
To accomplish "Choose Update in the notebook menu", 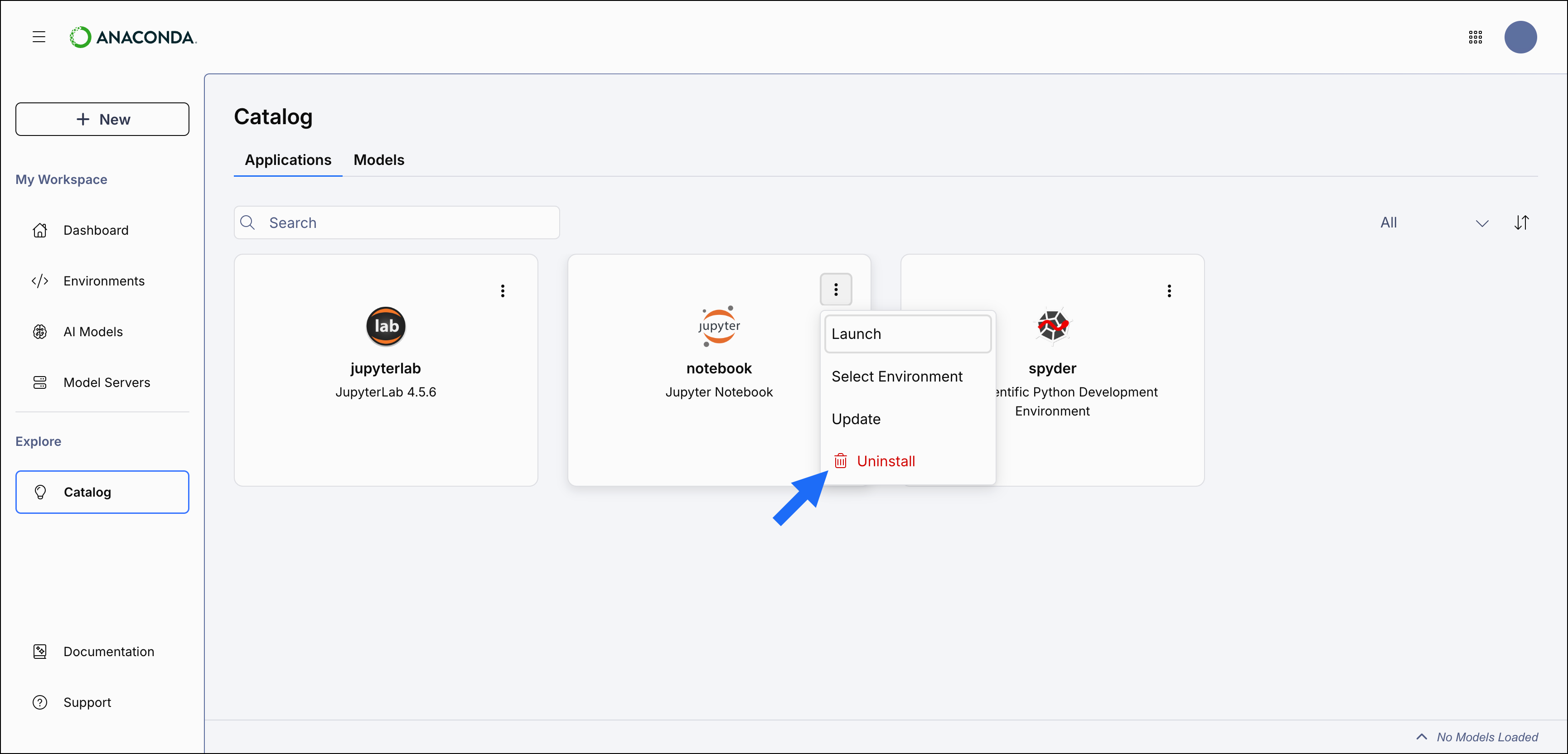I will pyautogui.click(x=908, y=419).
